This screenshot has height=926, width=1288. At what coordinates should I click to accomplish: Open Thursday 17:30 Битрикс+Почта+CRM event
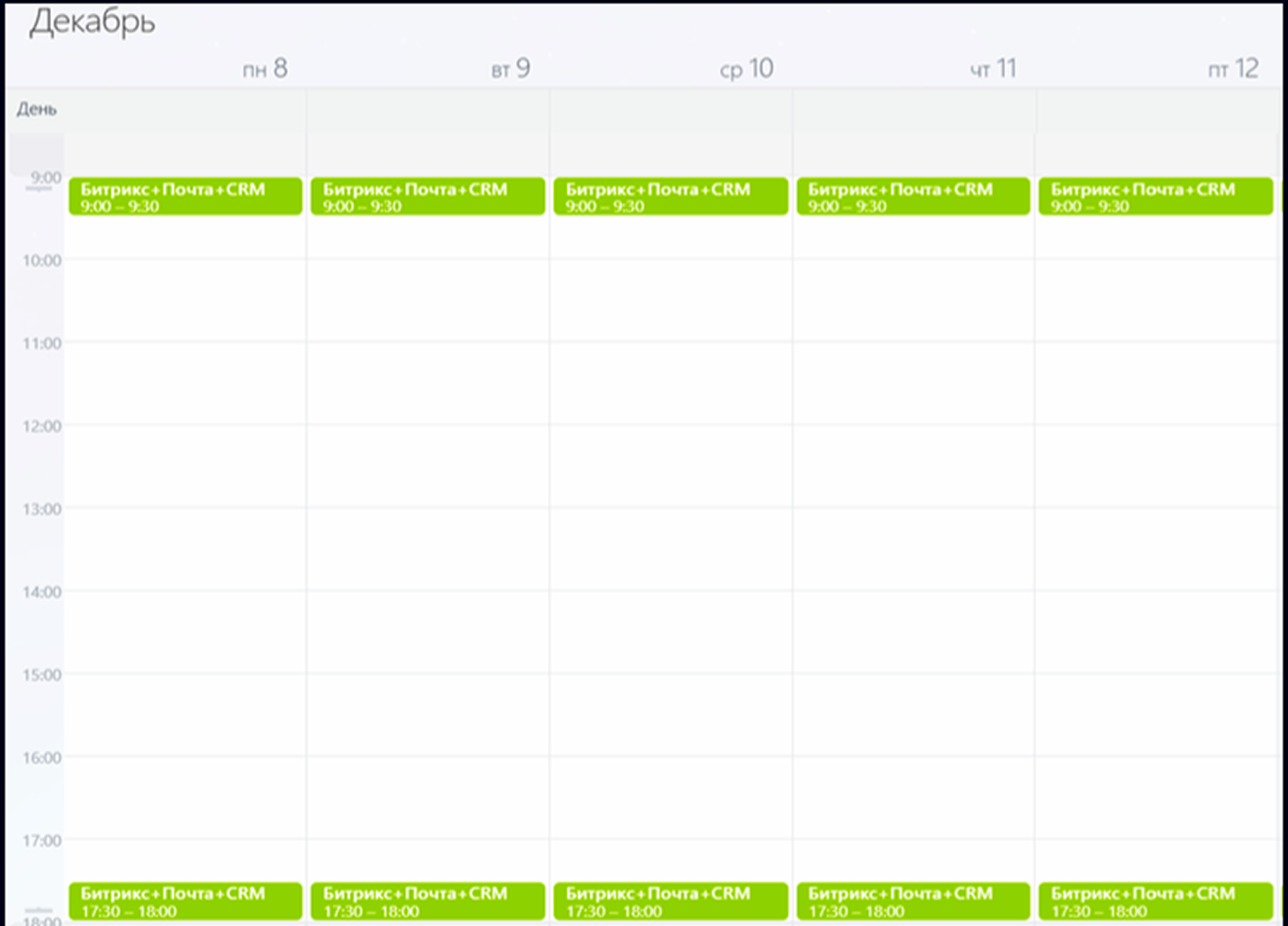[913, 901]
